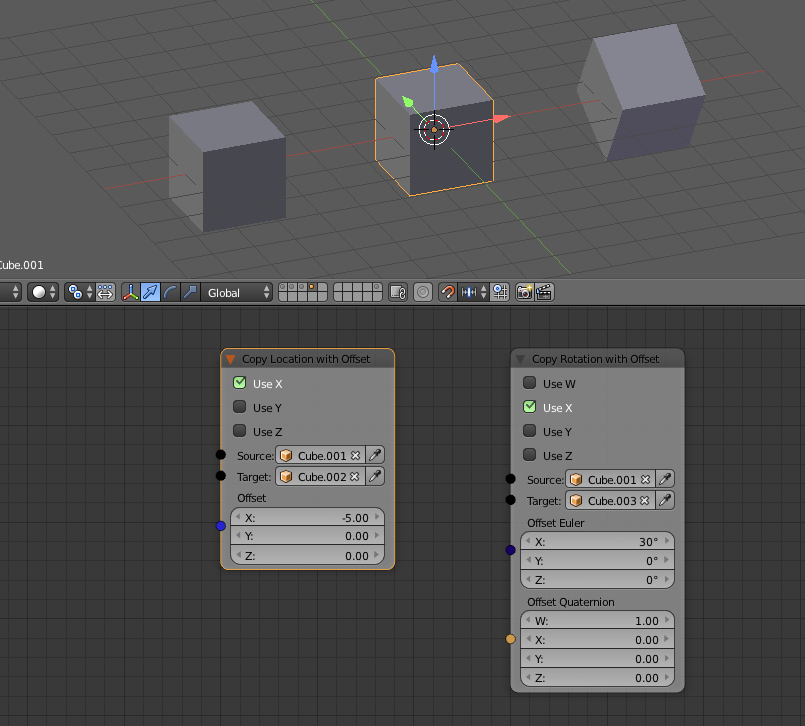Click the snap magnet icon
The width and height of the screenshot is (805, 726).
pyautogui.click(x=448, y=293)
